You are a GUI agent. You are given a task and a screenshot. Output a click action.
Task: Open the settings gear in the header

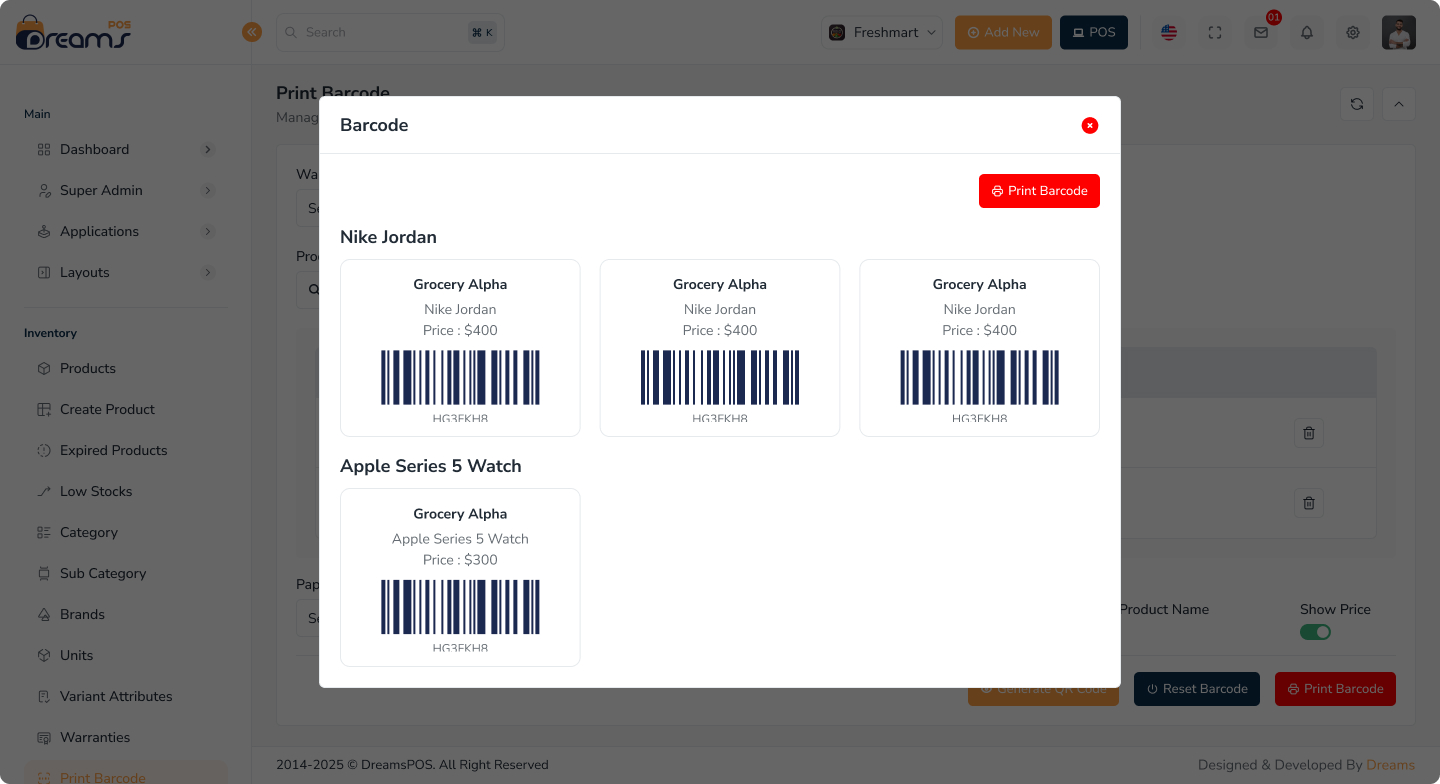[x=1352, y=32]
